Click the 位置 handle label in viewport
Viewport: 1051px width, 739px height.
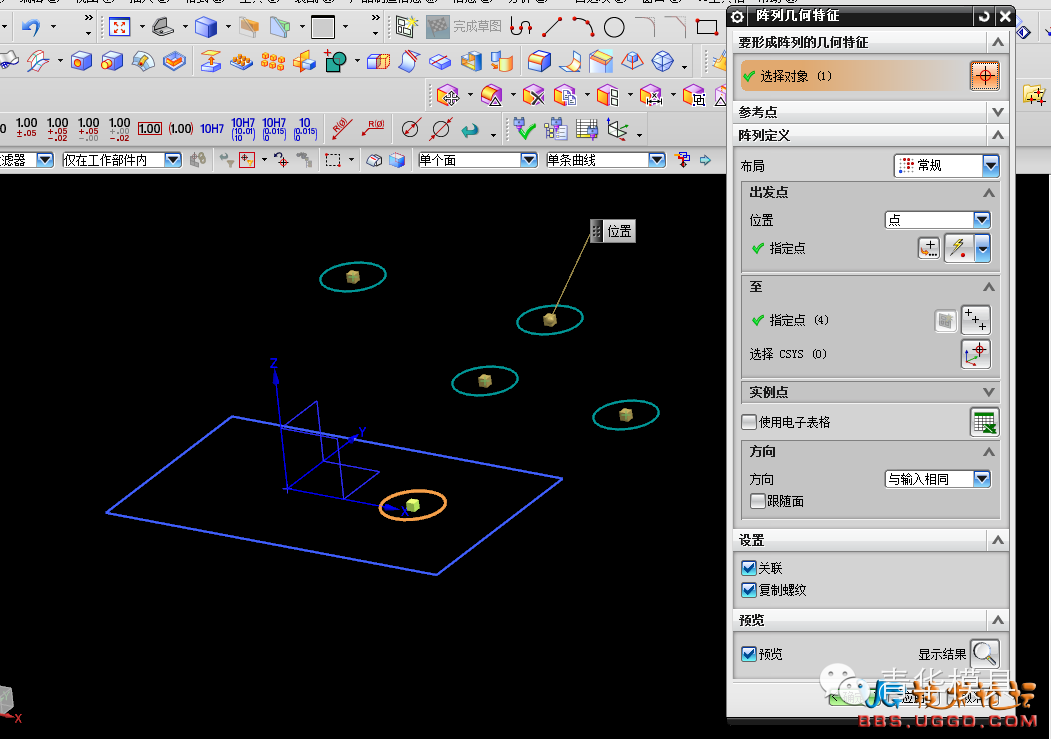(613, 231)
